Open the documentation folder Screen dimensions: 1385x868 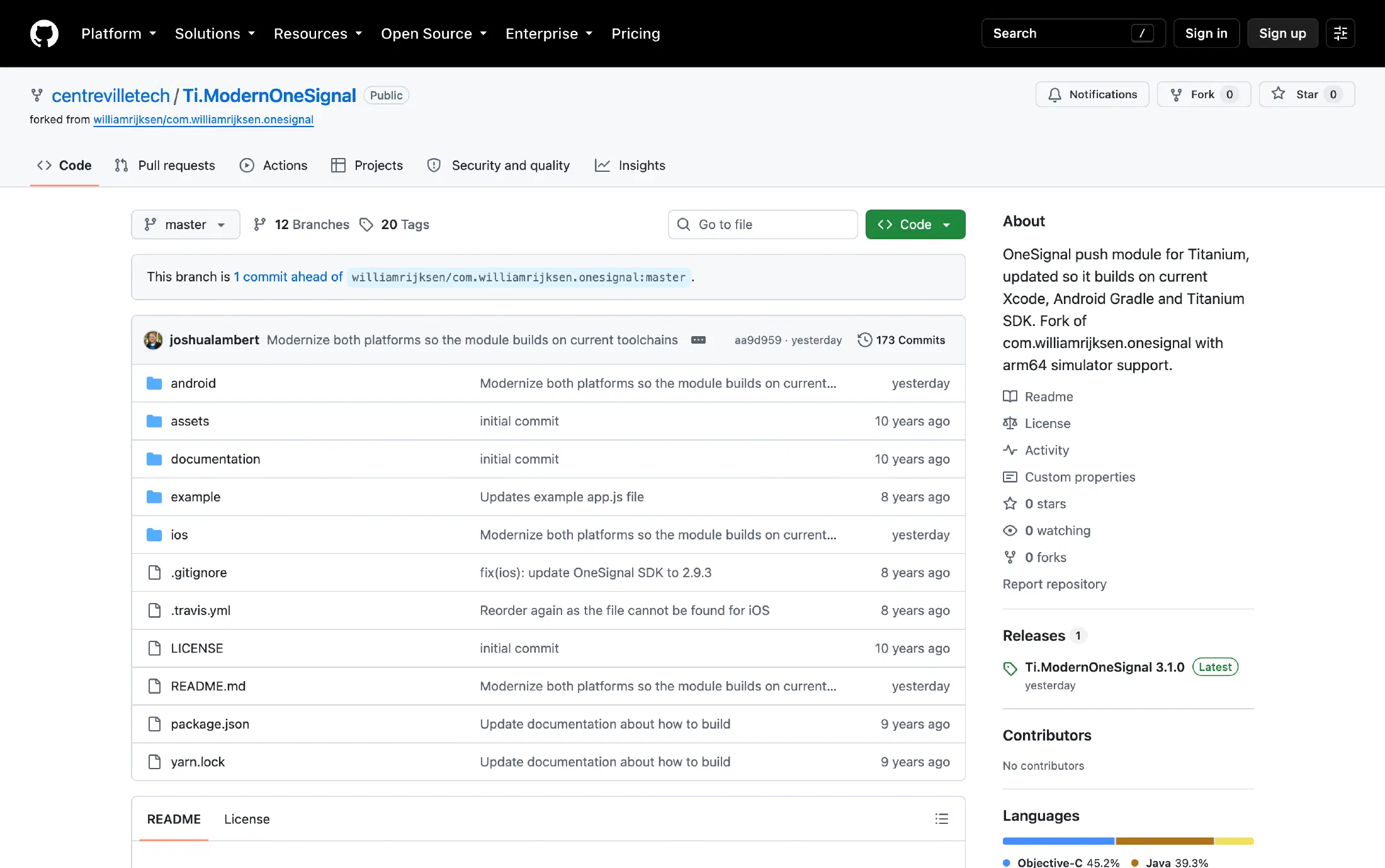pos(215,459)
